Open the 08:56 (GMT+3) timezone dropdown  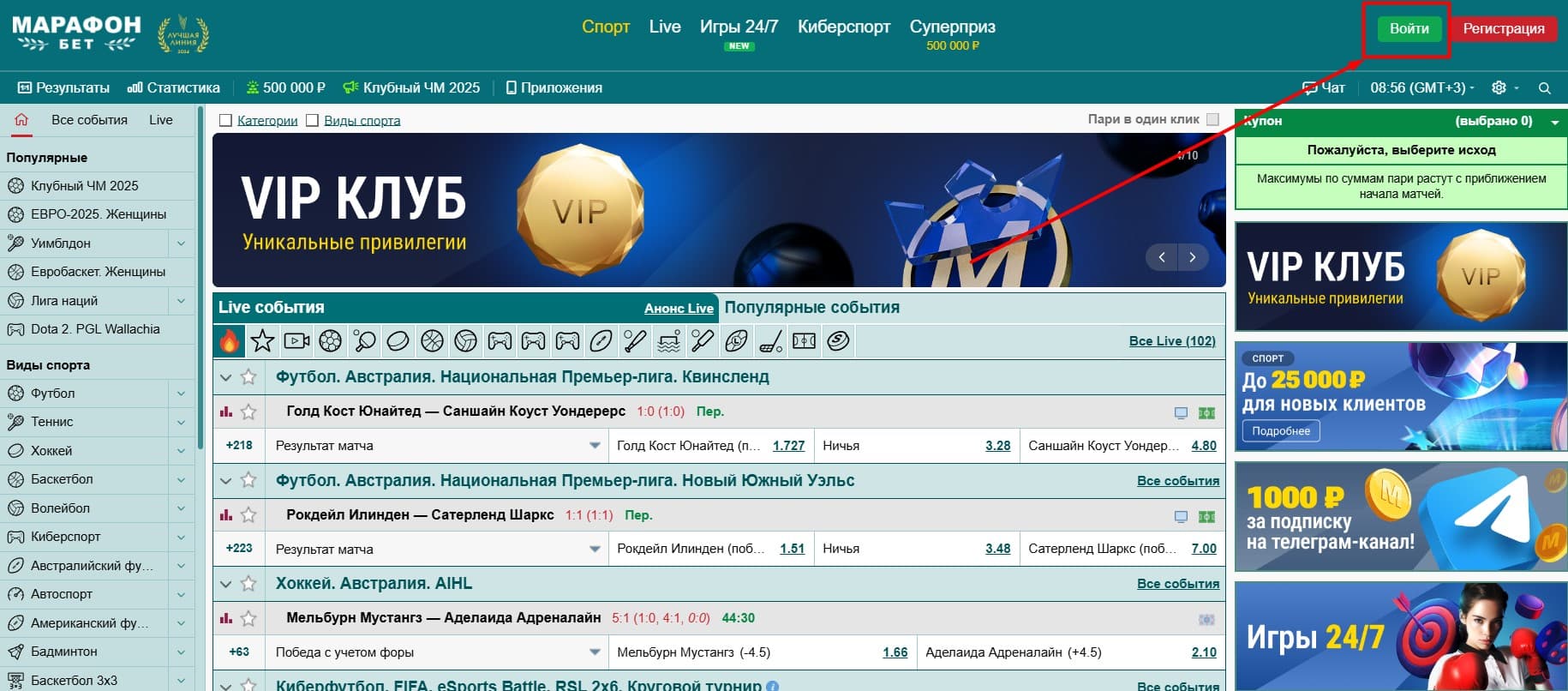1422,88
